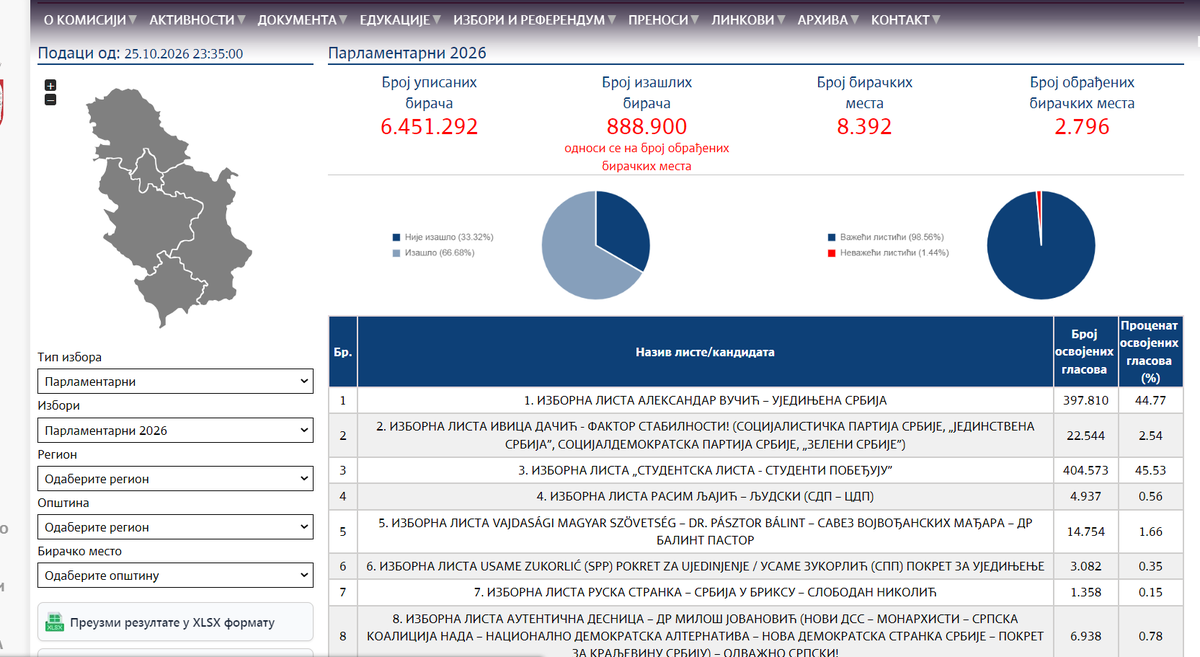
Task: Open the Регион dropdown
Action: click(175, 479)
